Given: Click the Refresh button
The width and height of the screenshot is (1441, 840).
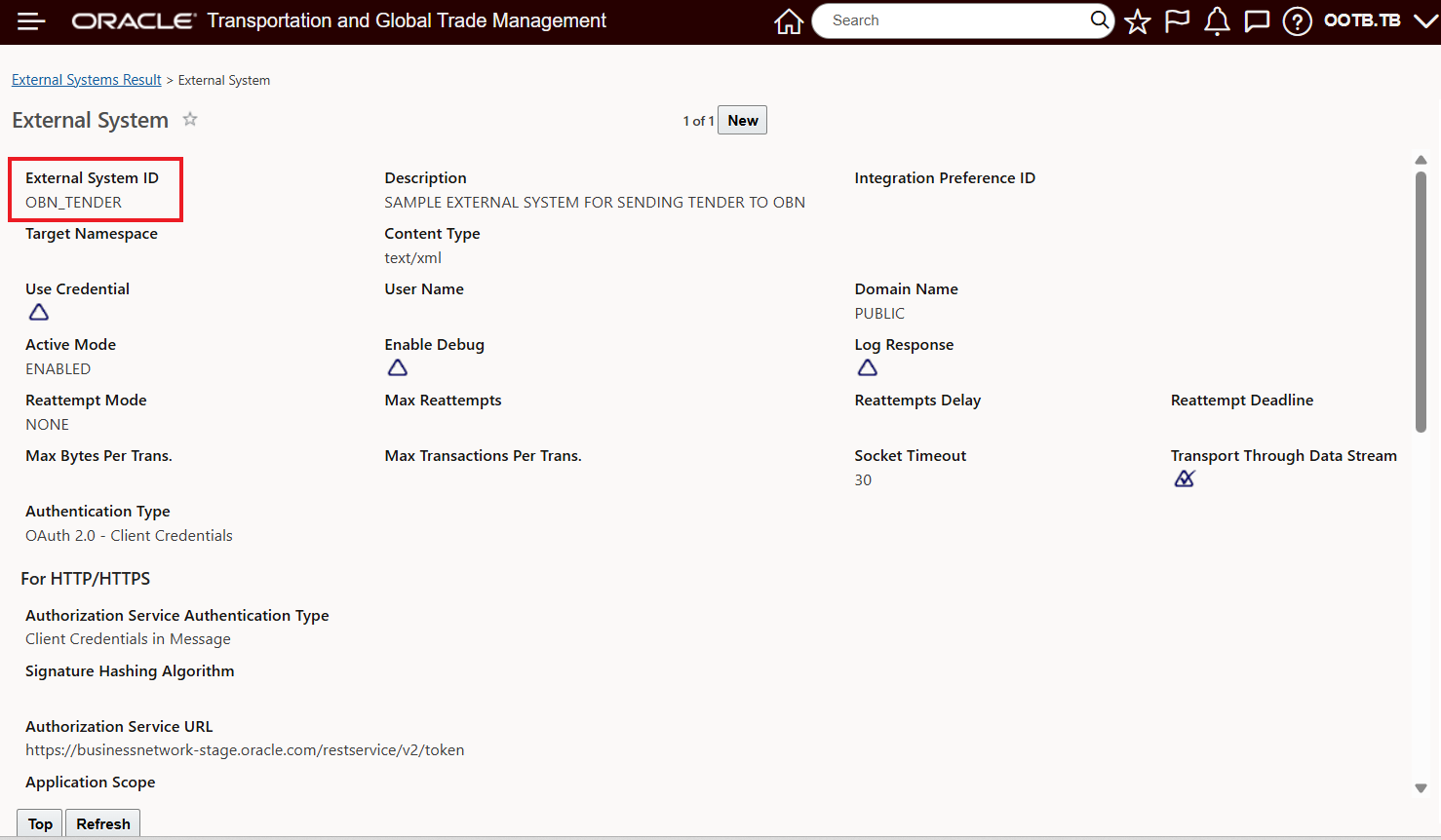Looking at the screenshot, I should pyautogui.click(x=103, y=823).
